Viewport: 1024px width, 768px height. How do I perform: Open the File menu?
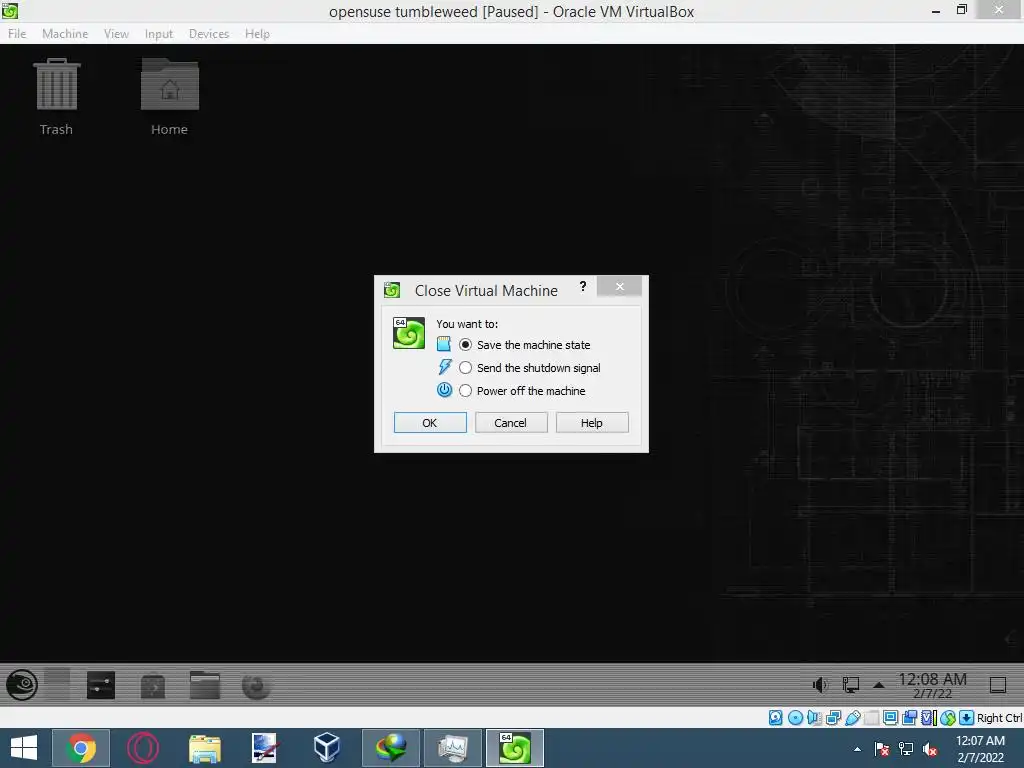[x=17, y=33]
